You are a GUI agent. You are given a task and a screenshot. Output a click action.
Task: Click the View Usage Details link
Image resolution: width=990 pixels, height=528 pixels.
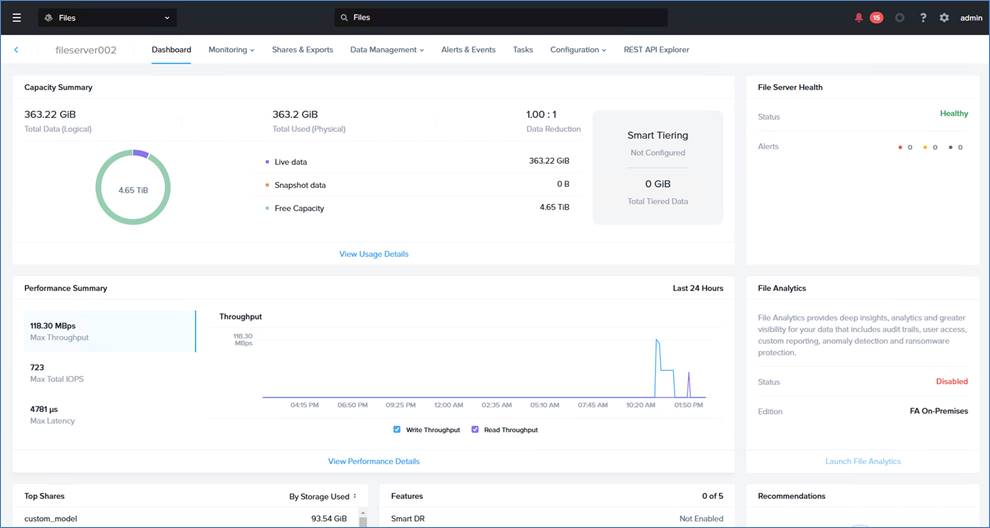[374, 254]
